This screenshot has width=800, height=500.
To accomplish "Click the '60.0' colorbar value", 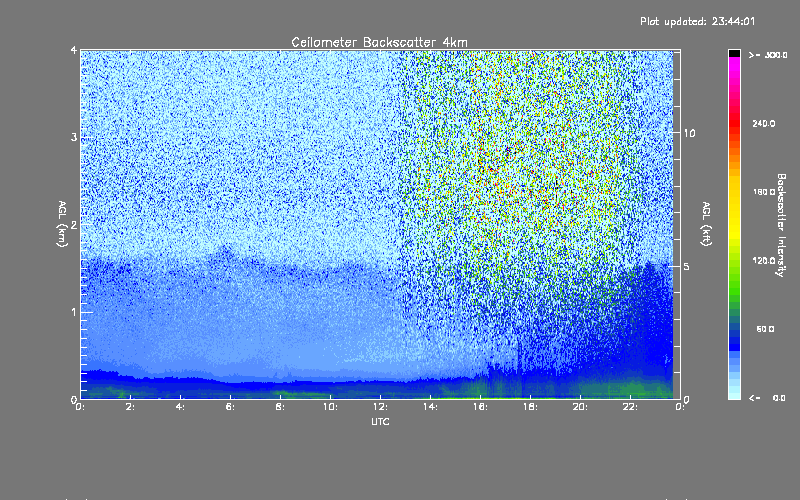I will click(765, 329).
